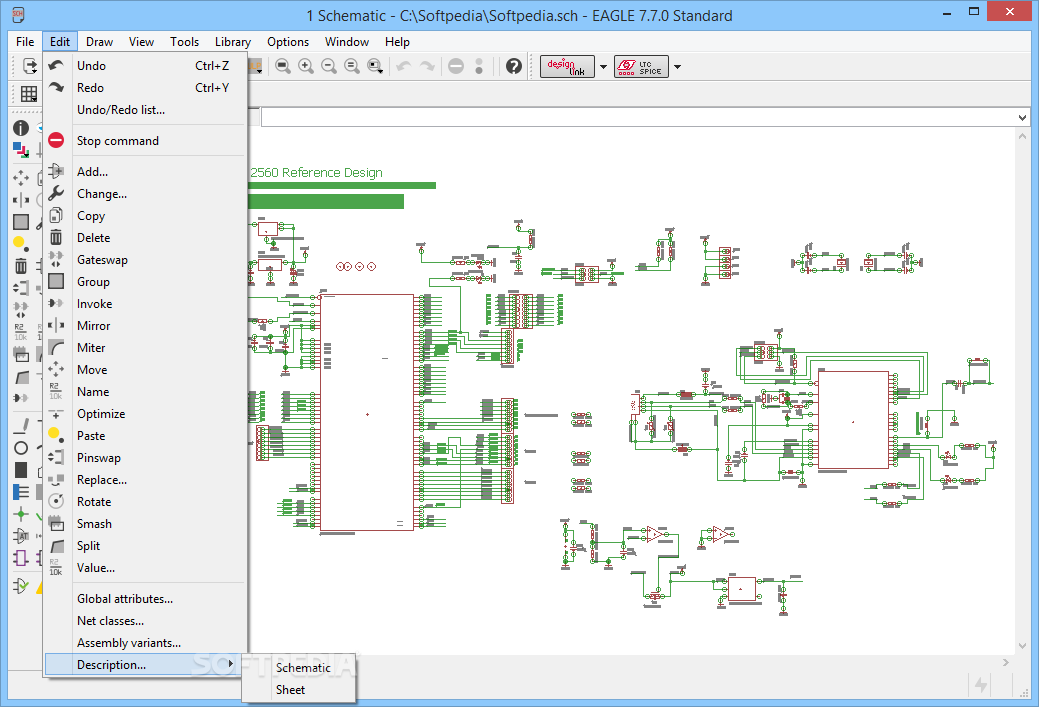Open the Library menu
1039x707 pixels.
click(x=233, y=42)
